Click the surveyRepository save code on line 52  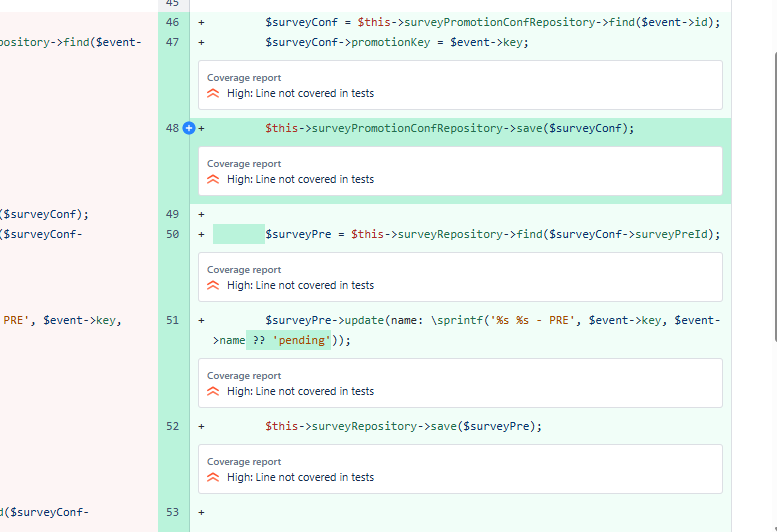coord(403,426)
